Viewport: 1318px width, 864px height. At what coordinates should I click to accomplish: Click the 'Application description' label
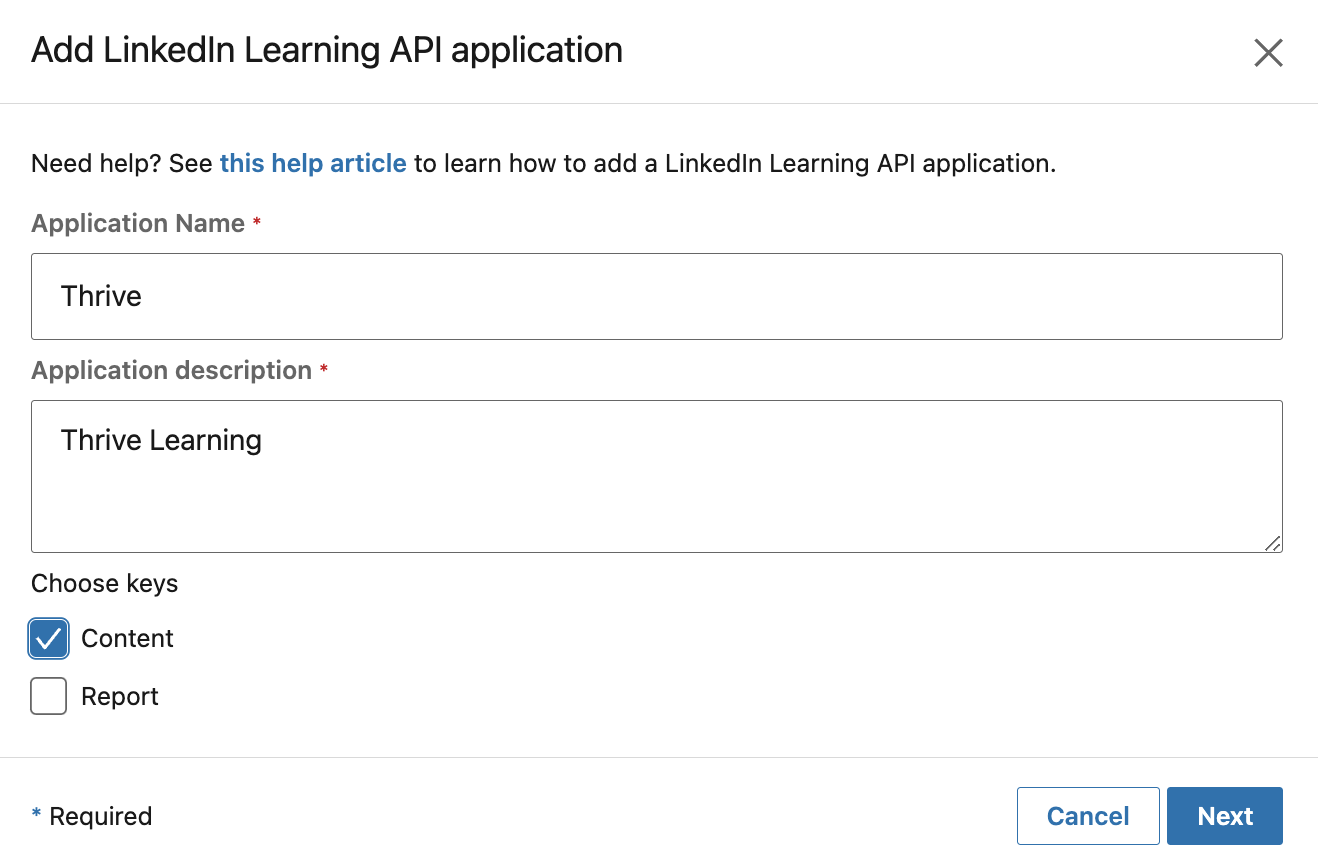coord(172,370)
